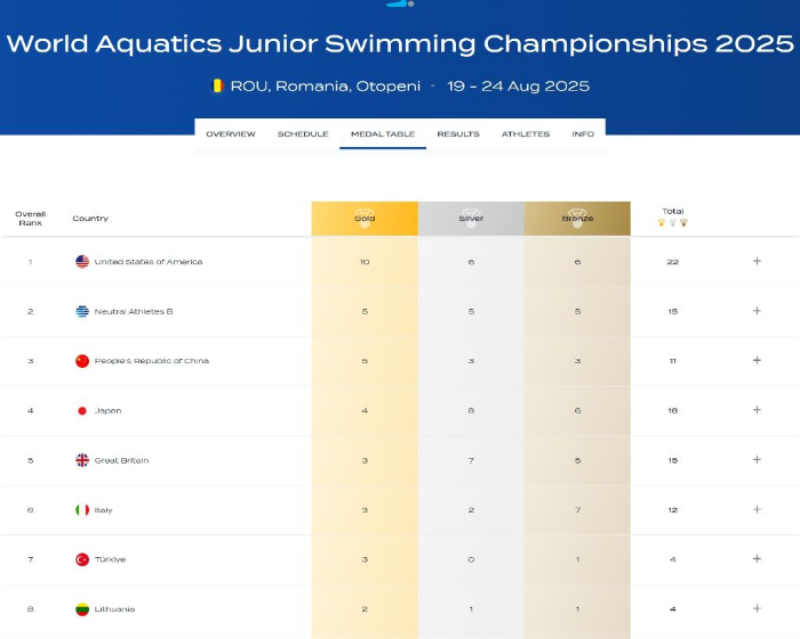Expand the Türkiye row with plus icon
Viewport: 800px width, 639px height.
point(757,559)
